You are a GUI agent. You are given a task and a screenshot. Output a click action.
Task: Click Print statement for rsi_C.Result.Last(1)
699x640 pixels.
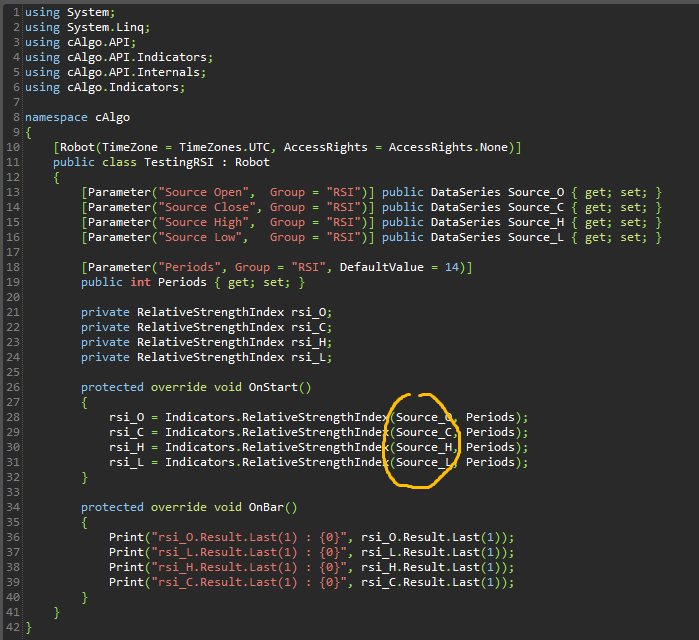pyautogui.click(x=311, y=582)
